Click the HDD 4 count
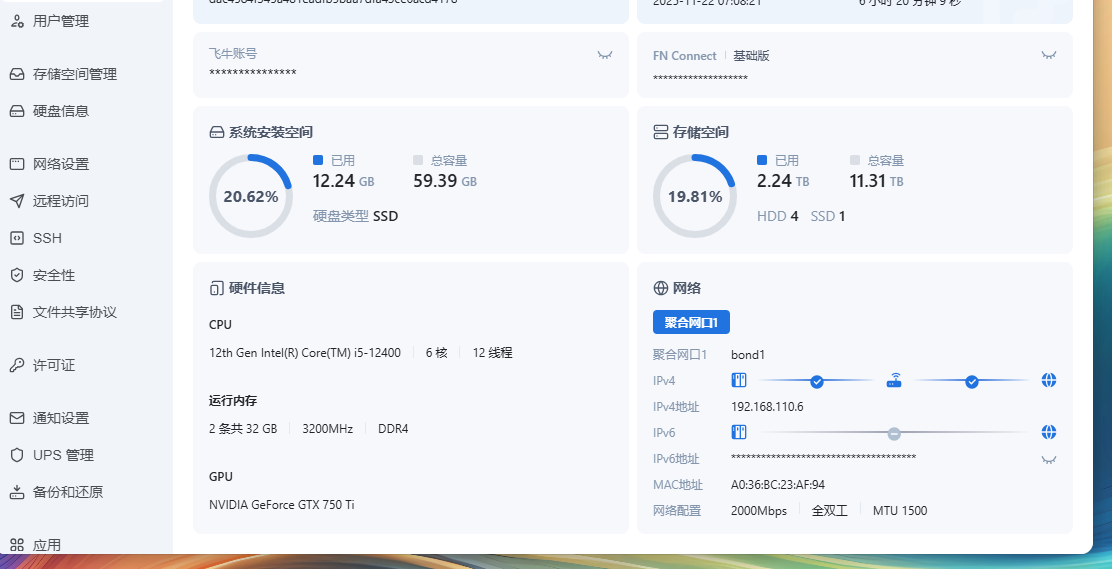Image resolution: width=1112 pixels, height=569 pixels. (778, 216)
